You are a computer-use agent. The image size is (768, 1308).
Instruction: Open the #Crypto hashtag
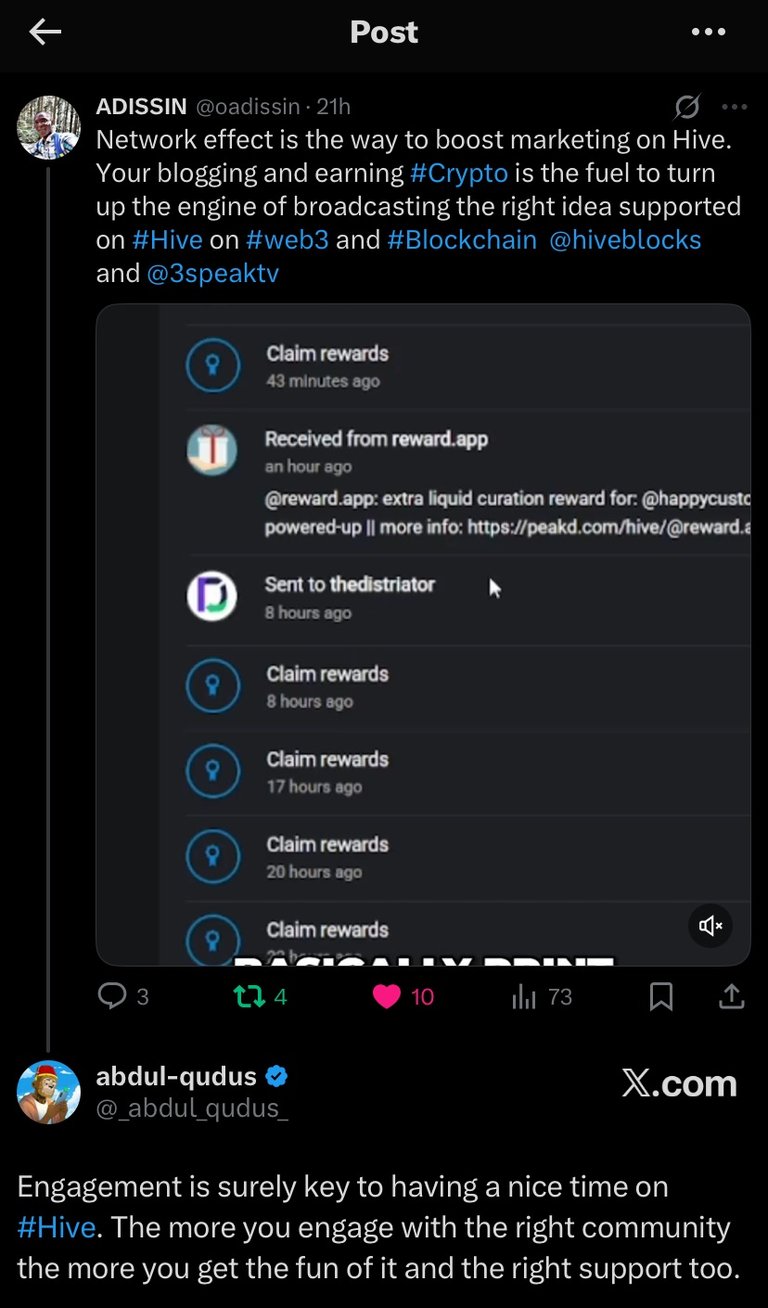tap(459, 173)
